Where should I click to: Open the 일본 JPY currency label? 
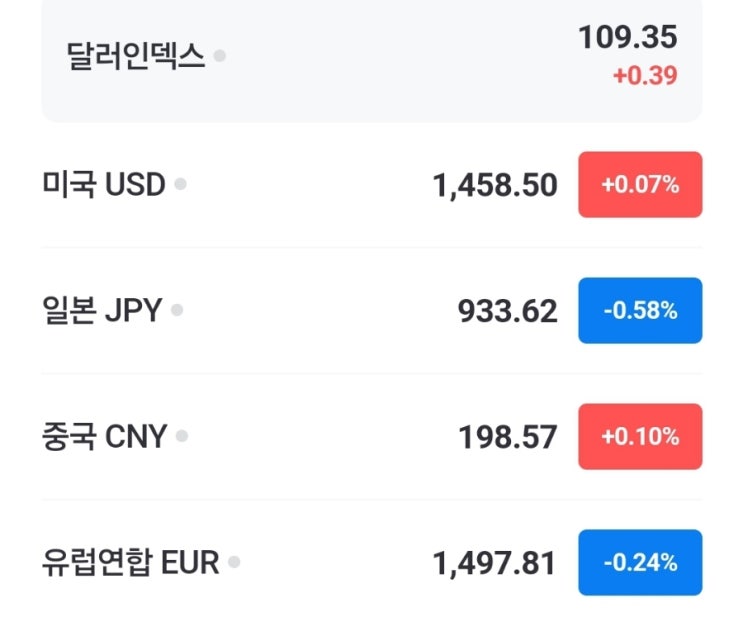102,311
